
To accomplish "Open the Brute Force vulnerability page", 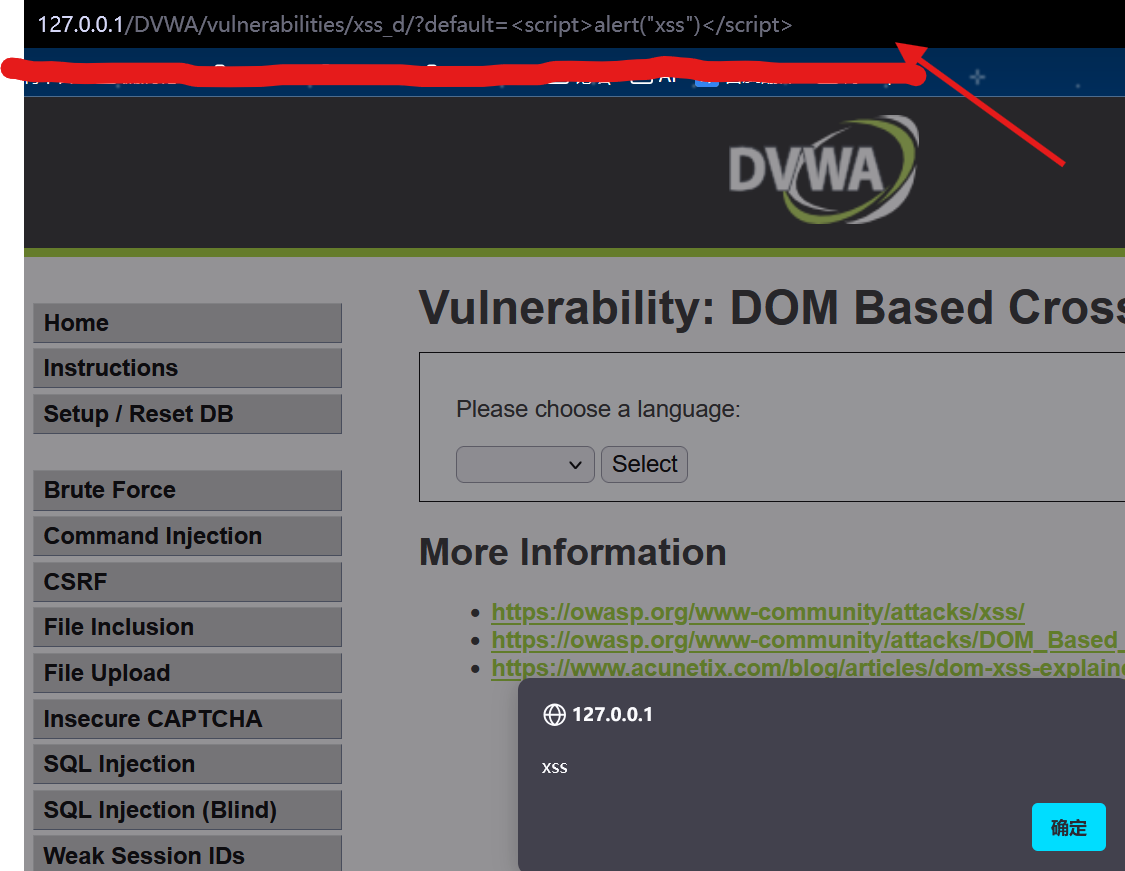I will (x=187, y=490).
